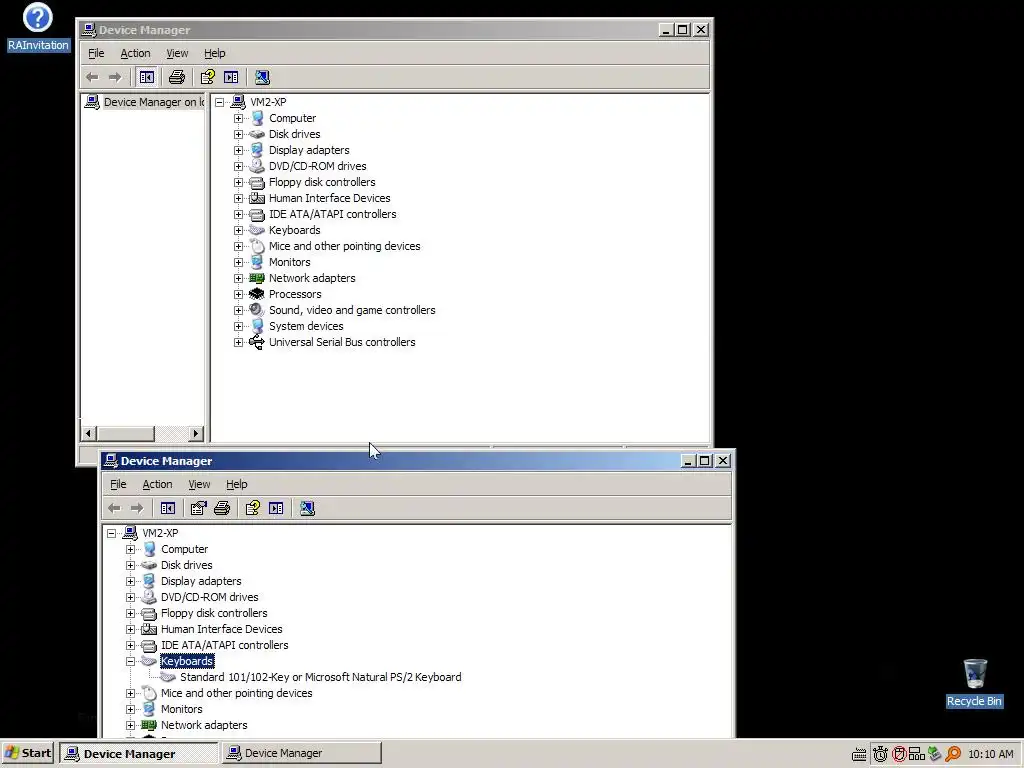Open the File menu in the front Device Manager

click(118, 485)
